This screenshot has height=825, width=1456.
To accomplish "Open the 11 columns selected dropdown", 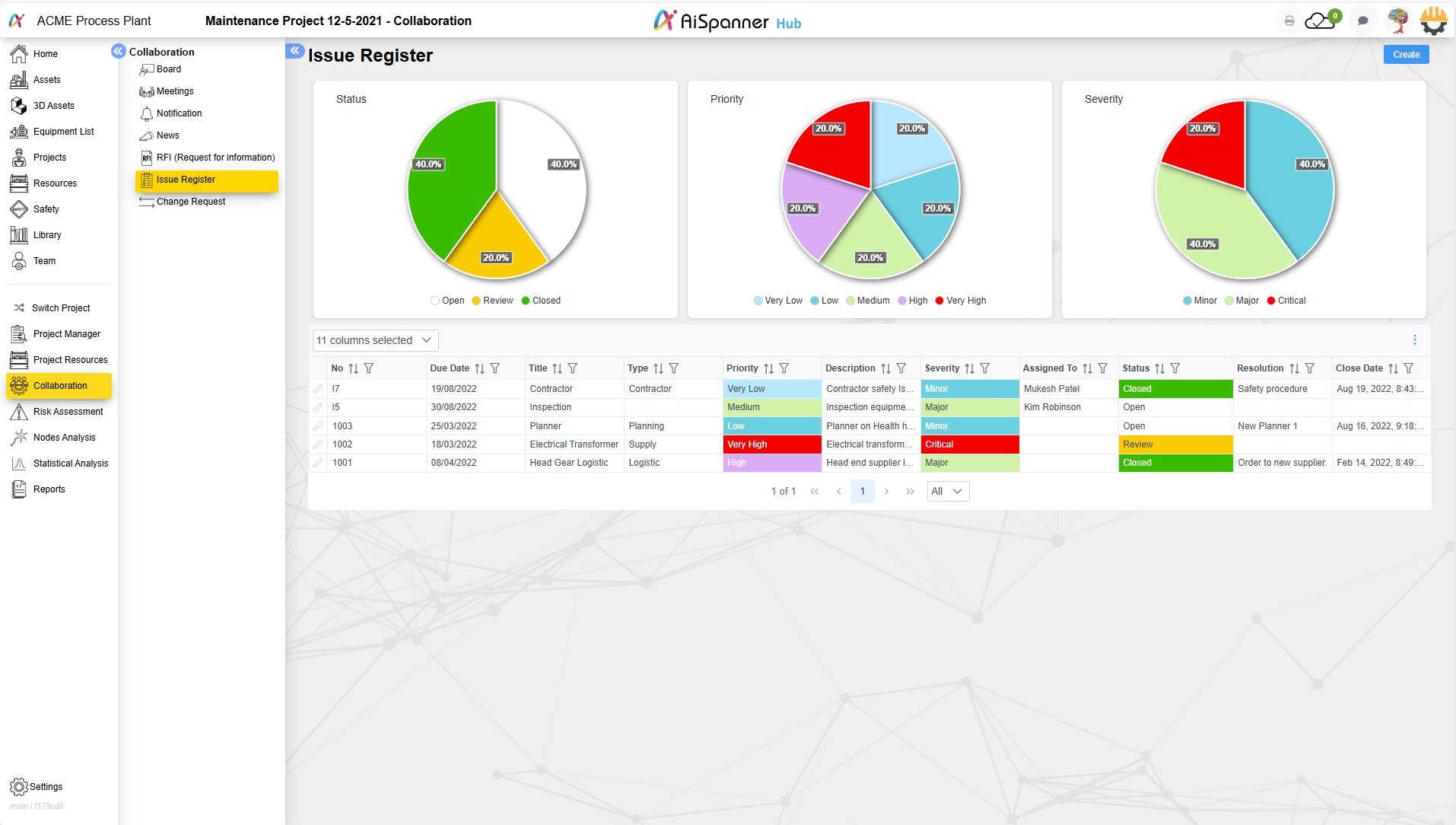I will (x=374, y=340).
